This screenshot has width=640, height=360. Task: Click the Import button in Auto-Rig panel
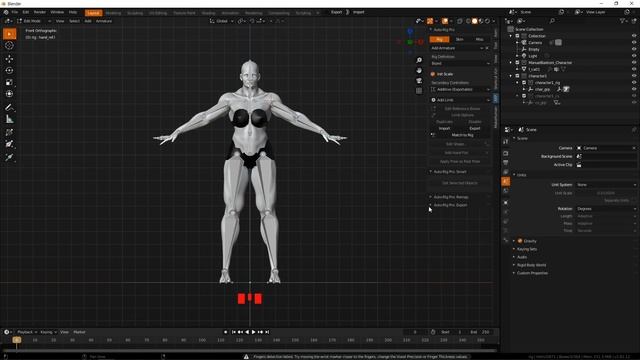click(x=445, y=128)
